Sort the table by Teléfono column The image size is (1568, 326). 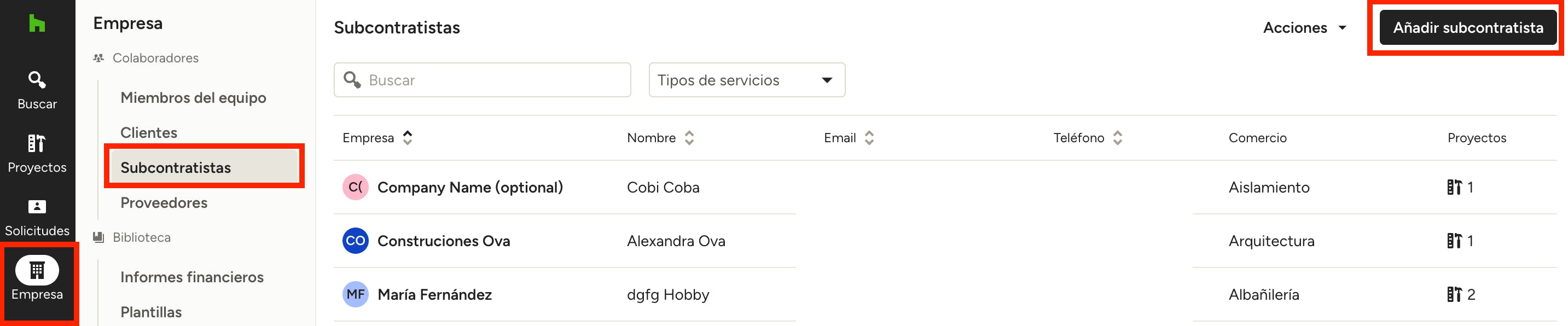(1117, 138)
